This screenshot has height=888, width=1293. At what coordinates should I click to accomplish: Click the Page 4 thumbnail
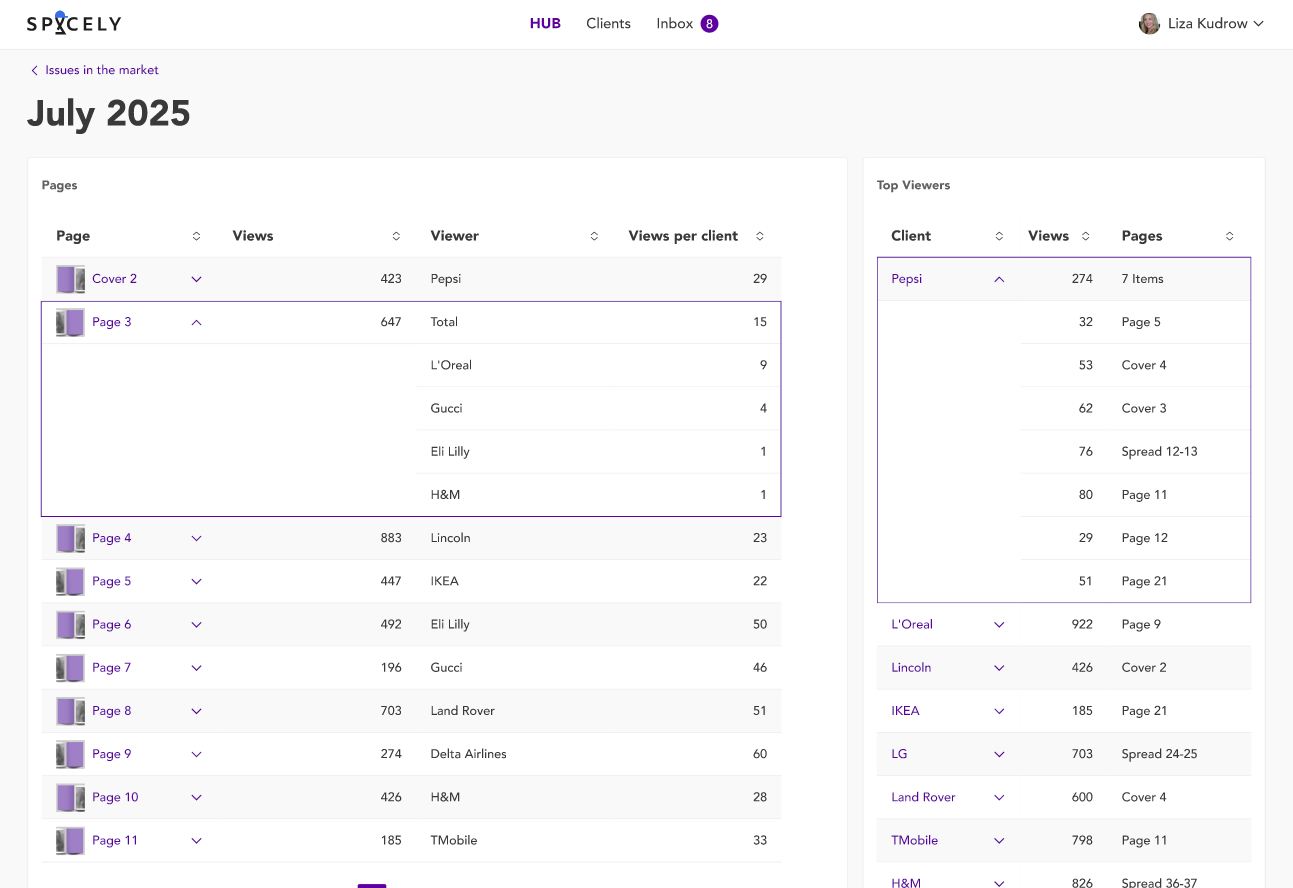70,538
